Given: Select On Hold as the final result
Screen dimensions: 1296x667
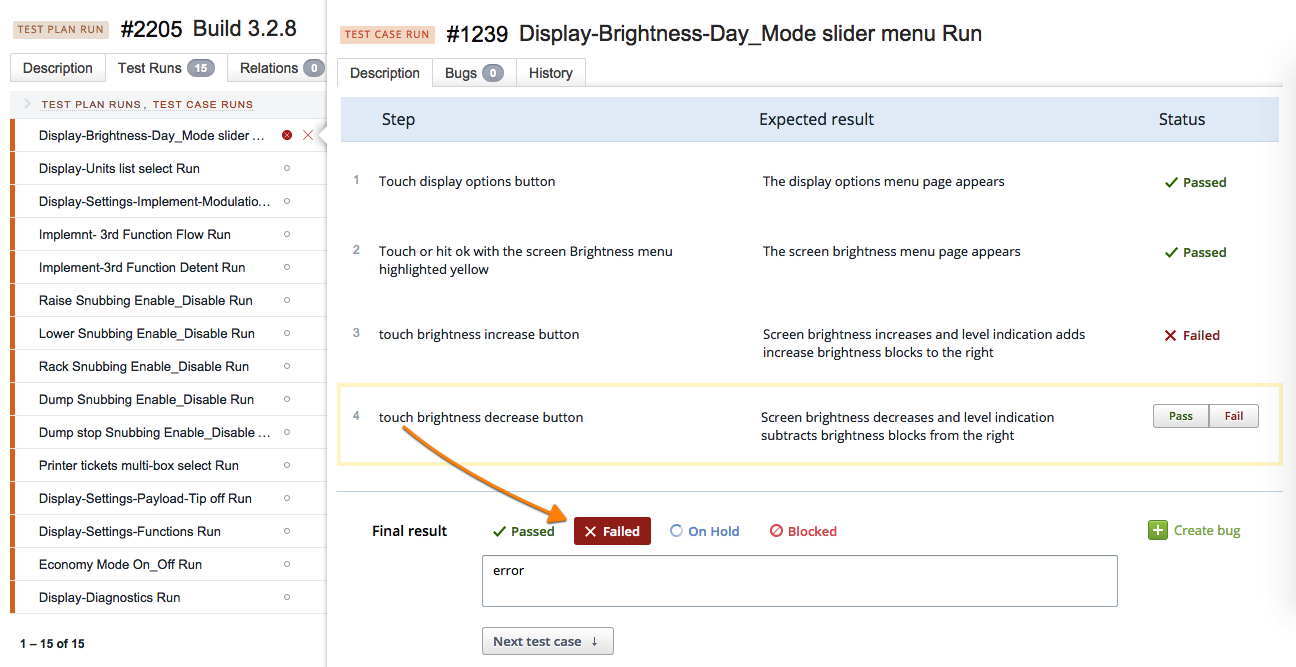Looking at the screenshot, I should pos(704,531).
